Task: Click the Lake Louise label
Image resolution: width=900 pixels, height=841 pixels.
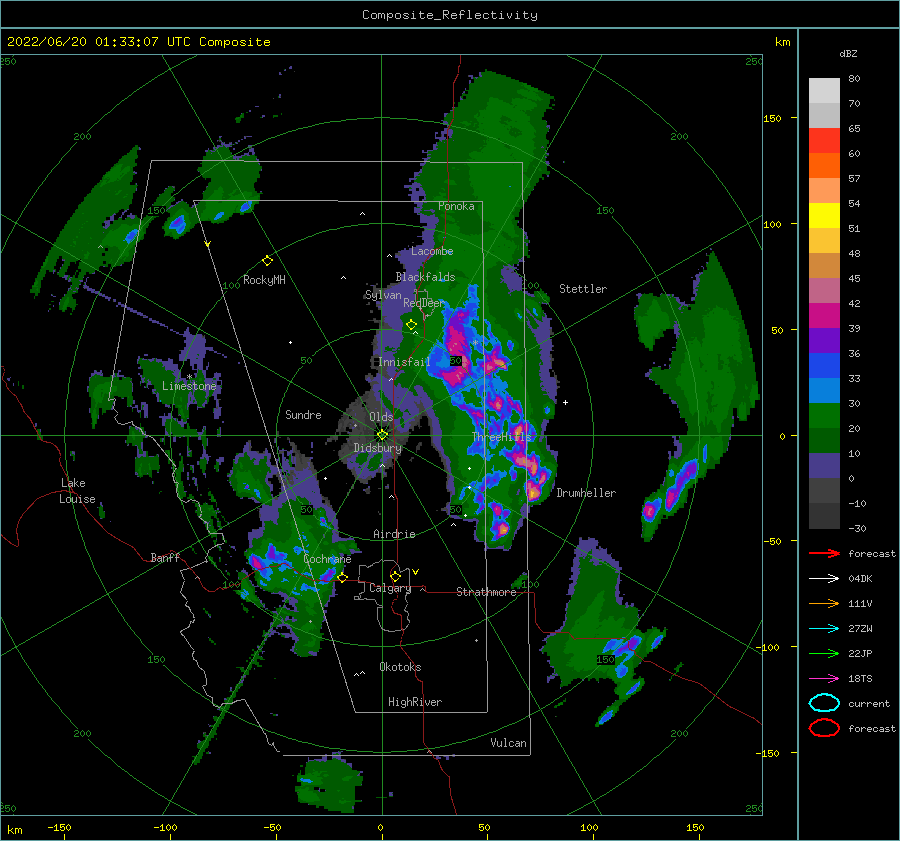Action: 77,491
